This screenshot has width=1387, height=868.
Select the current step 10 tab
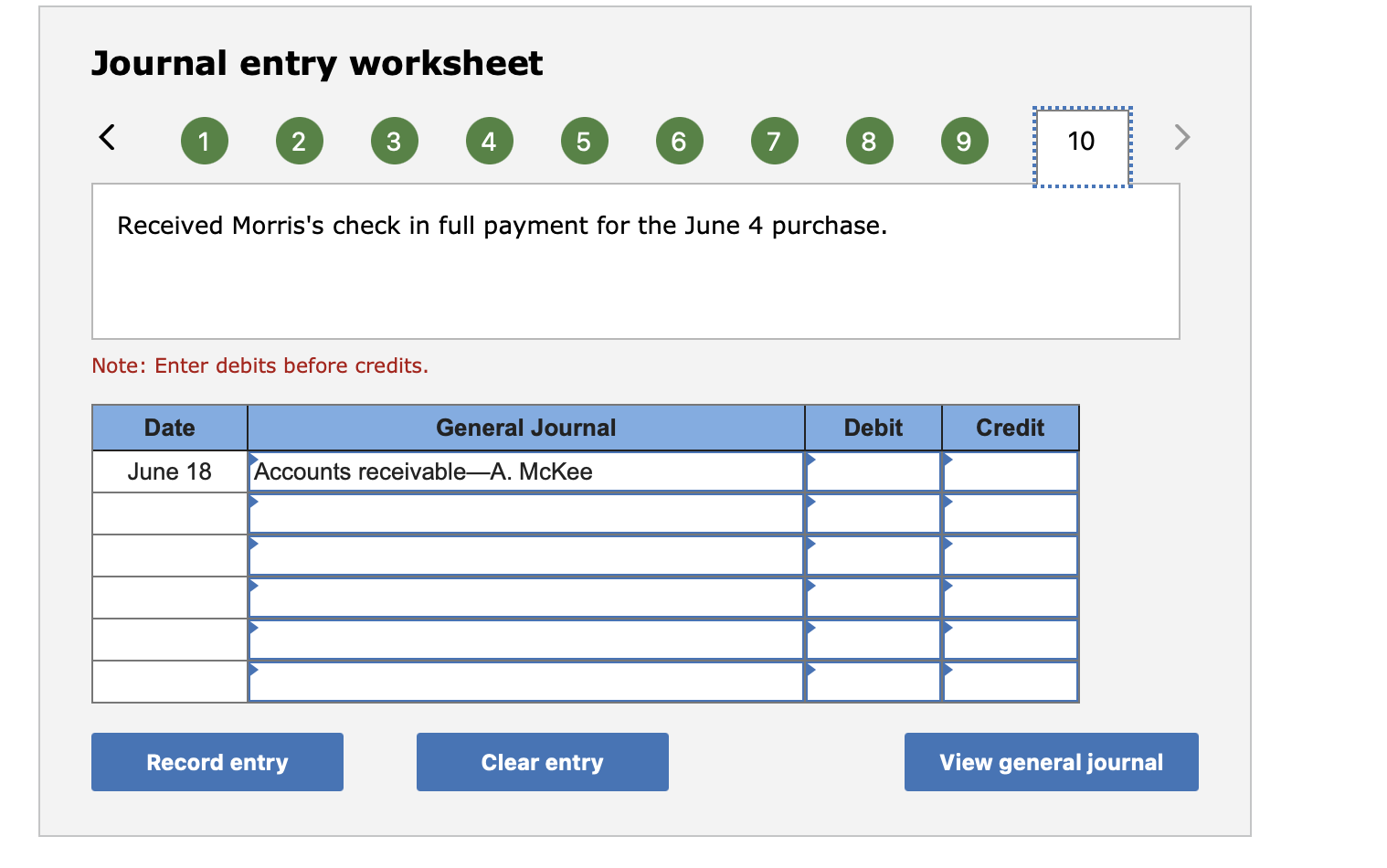(x=1082, y=146)
